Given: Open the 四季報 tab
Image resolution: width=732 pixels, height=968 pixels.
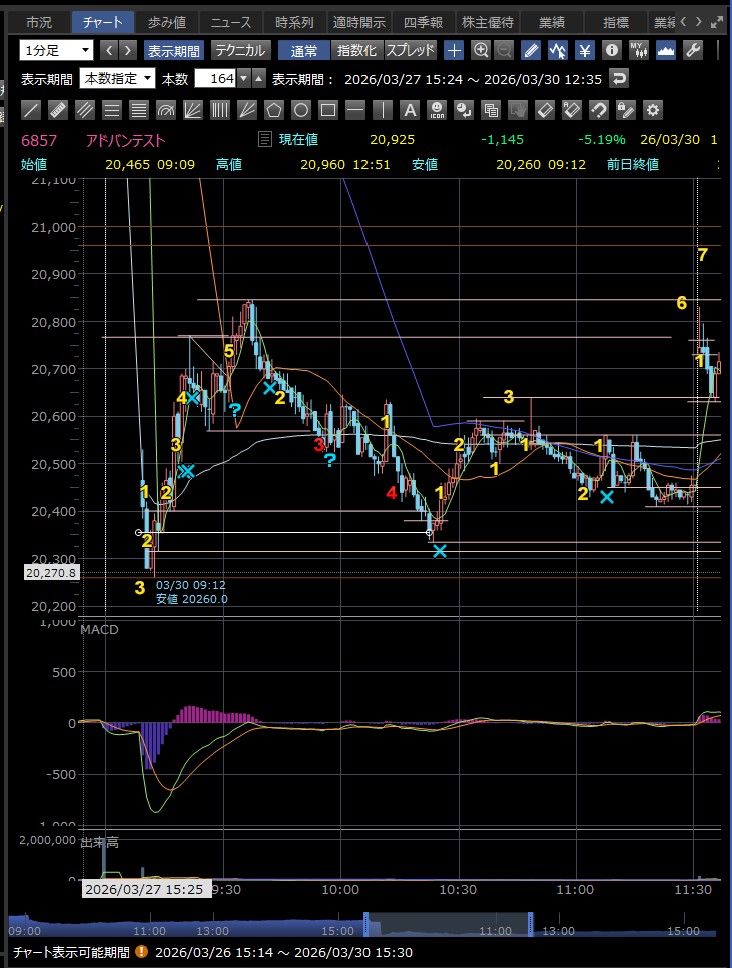Looking at the screenshot, I should pos(419,22).
